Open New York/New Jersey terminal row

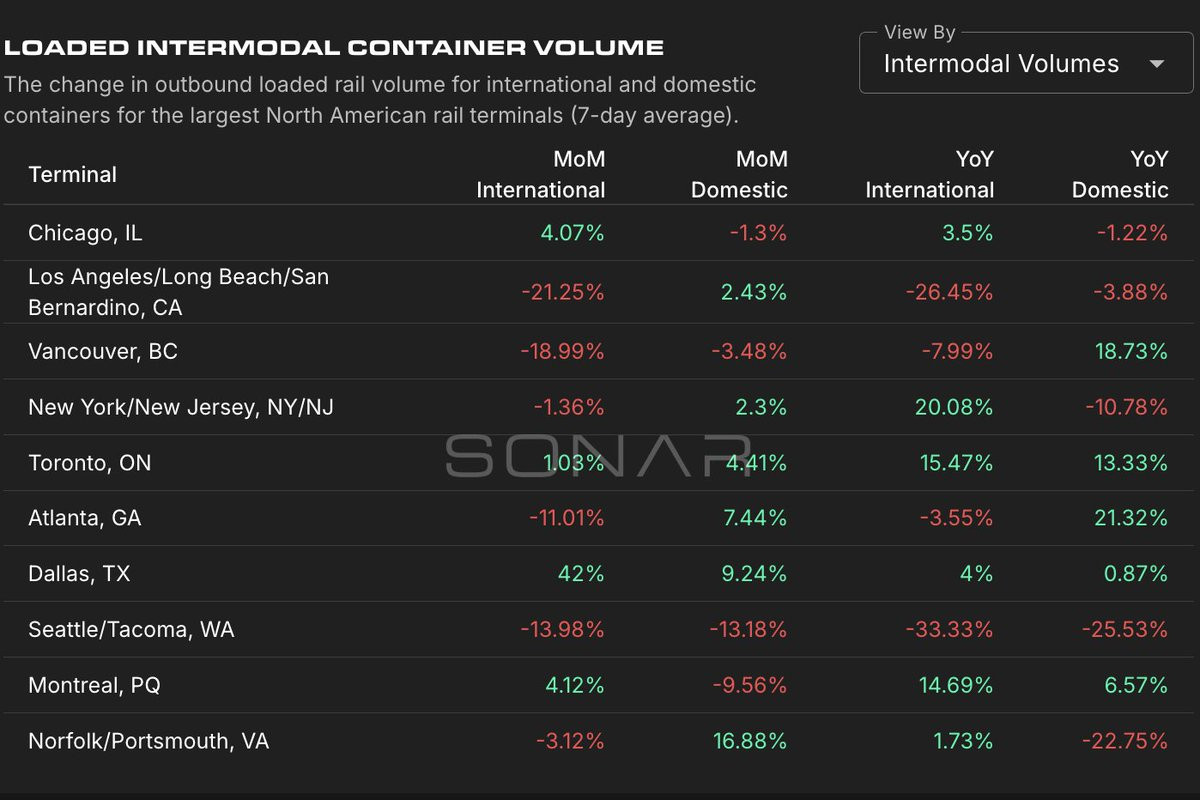click(x=600, y=407)
